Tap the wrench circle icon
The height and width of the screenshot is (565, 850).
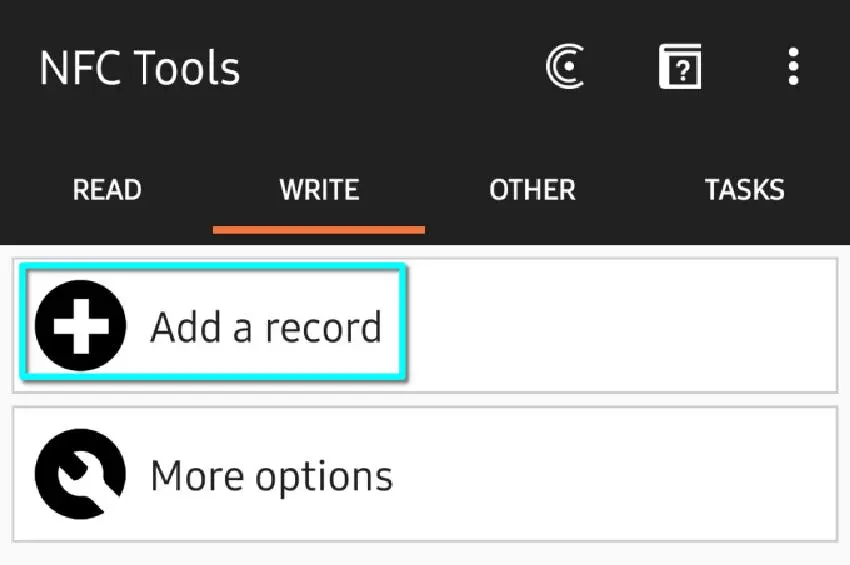(80, 476)
